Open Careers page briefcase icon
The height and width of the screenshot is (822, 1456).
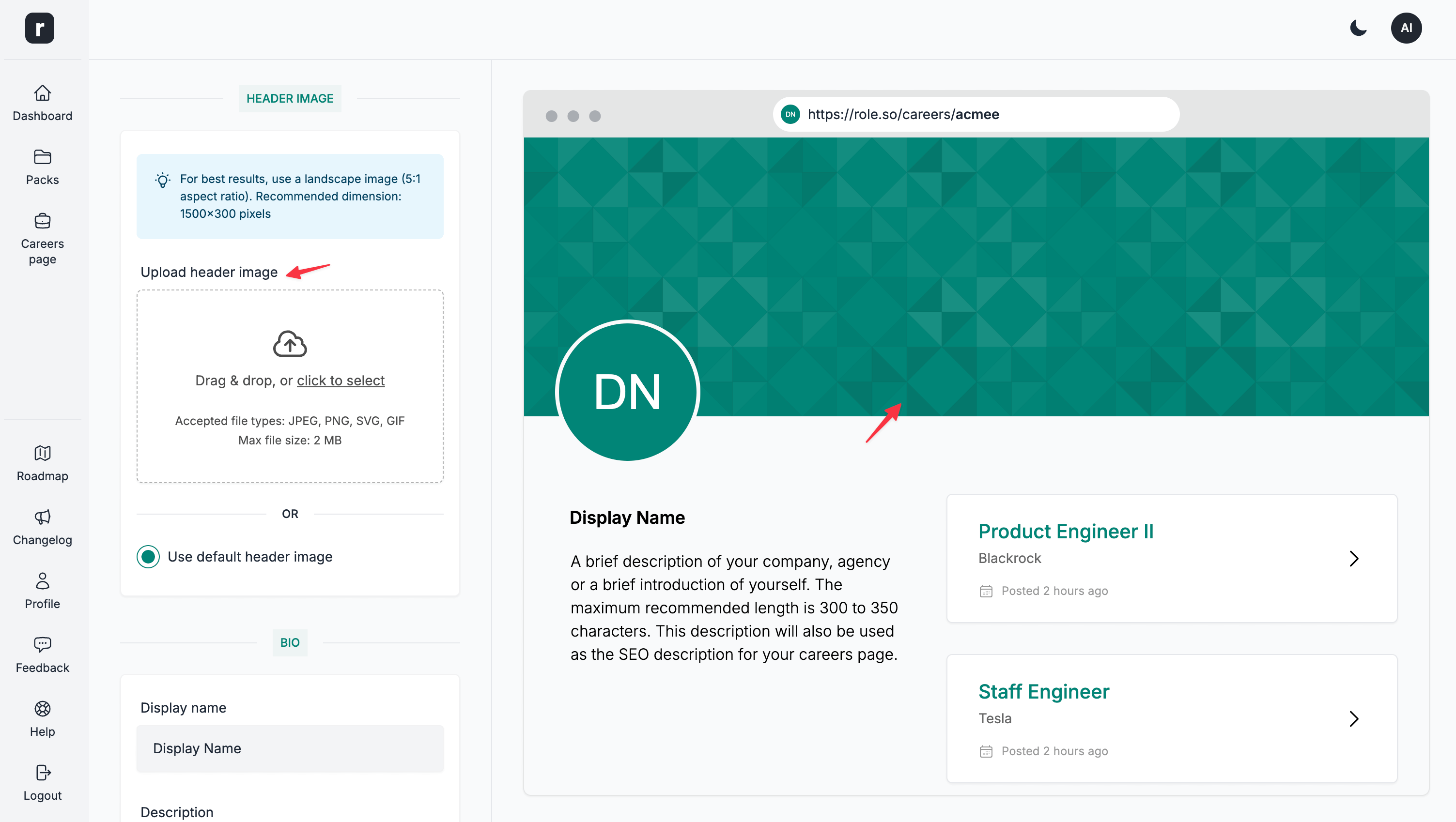pos(43,220)
